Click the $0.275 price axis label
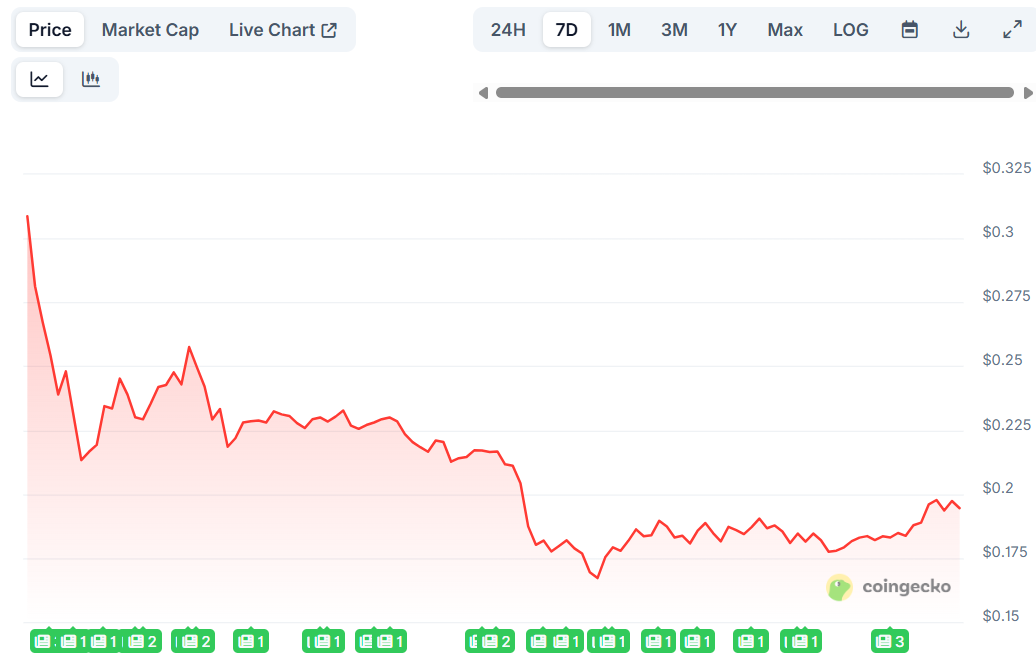The image size is (1036, 660). (1006, 296)
